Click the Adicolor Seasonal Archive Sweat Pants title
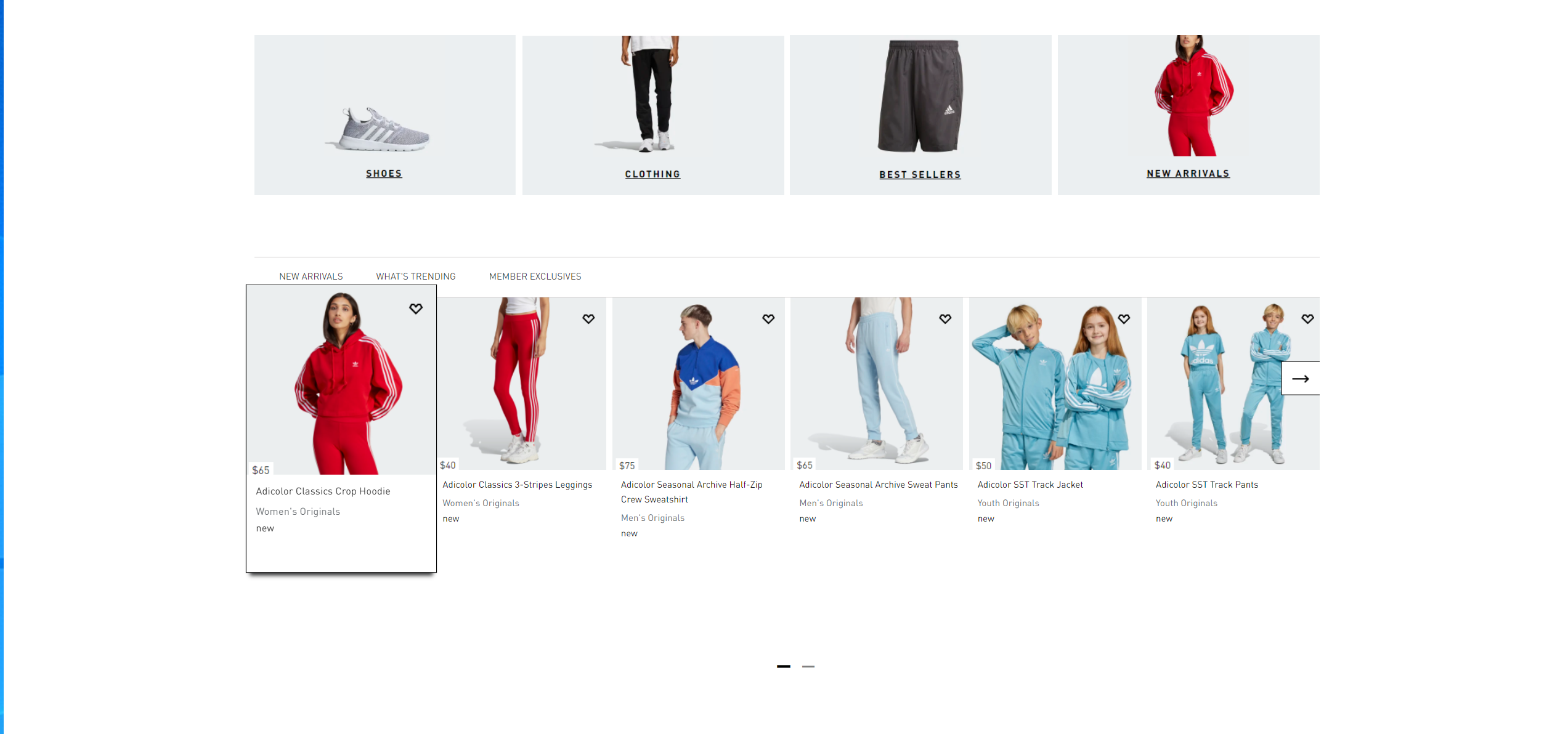This screenshot has height=734, width=1568. tap(879, 485)
